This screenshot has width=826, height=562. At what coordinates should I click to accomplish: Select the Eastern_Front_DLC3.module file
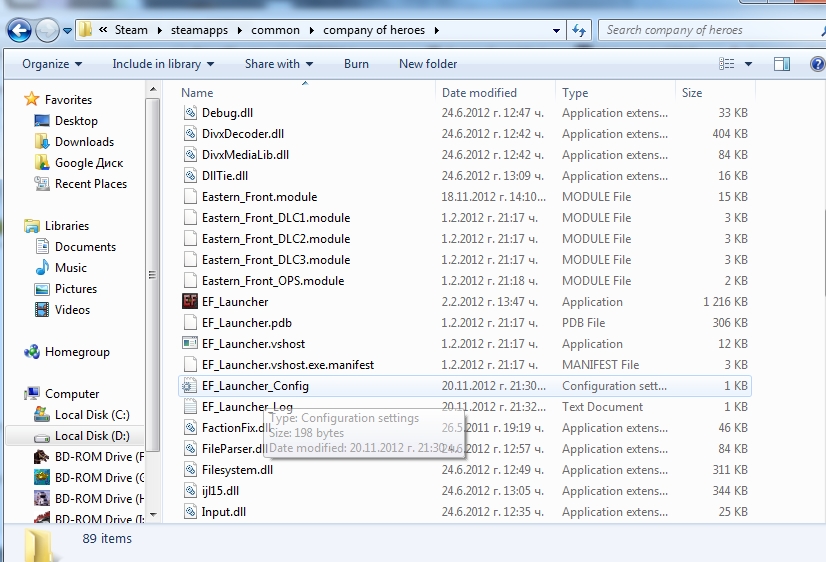(276, 260)
